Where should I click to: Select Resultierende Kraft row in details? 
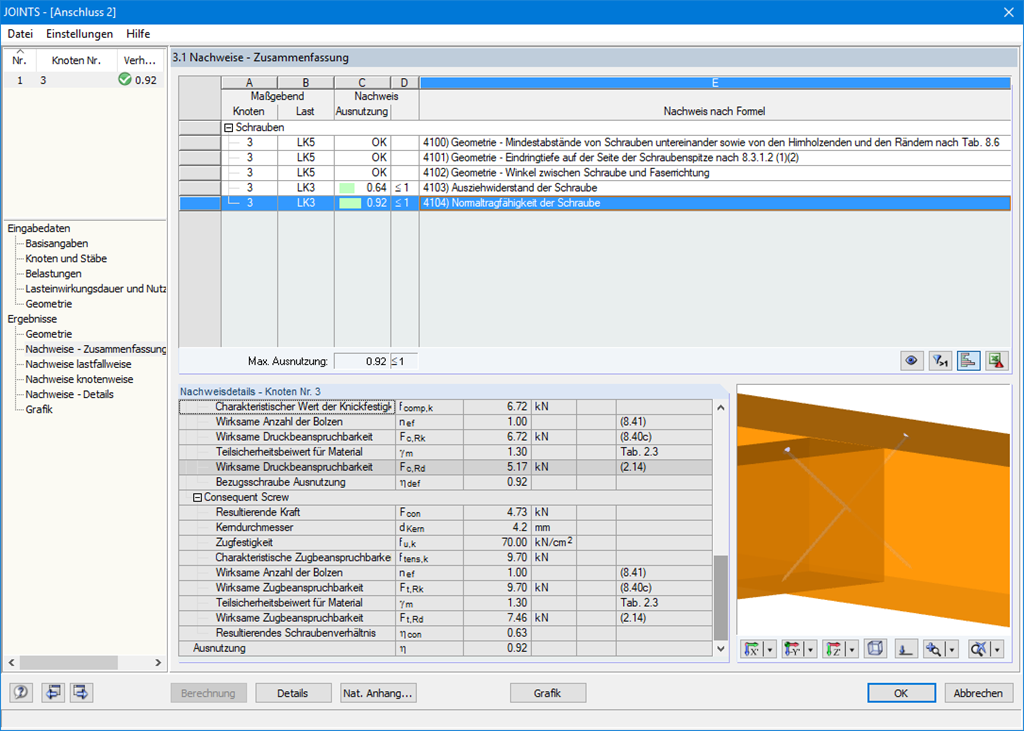pyautogui.click(x=445, y=512)
